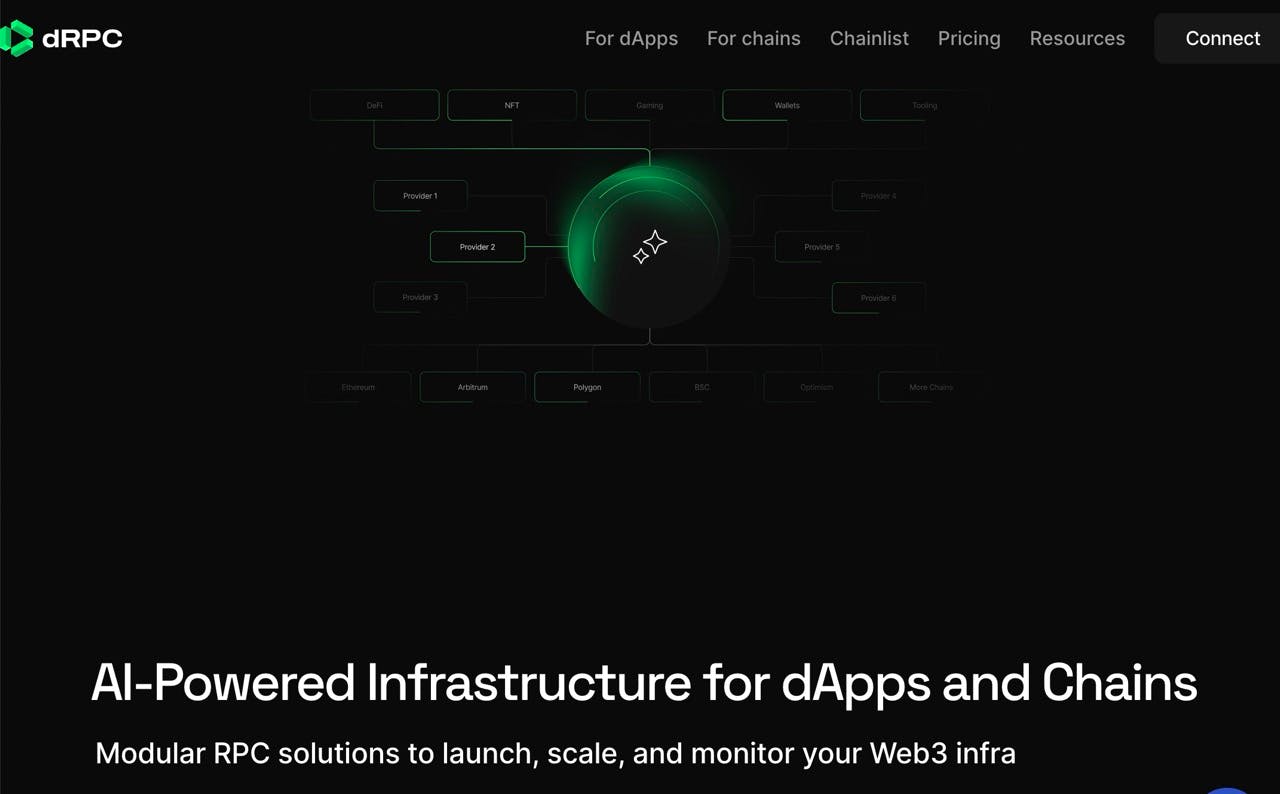Select the Arbitrum chain node
Viewport: 1280px width, 794px height.
pos(472,387)
